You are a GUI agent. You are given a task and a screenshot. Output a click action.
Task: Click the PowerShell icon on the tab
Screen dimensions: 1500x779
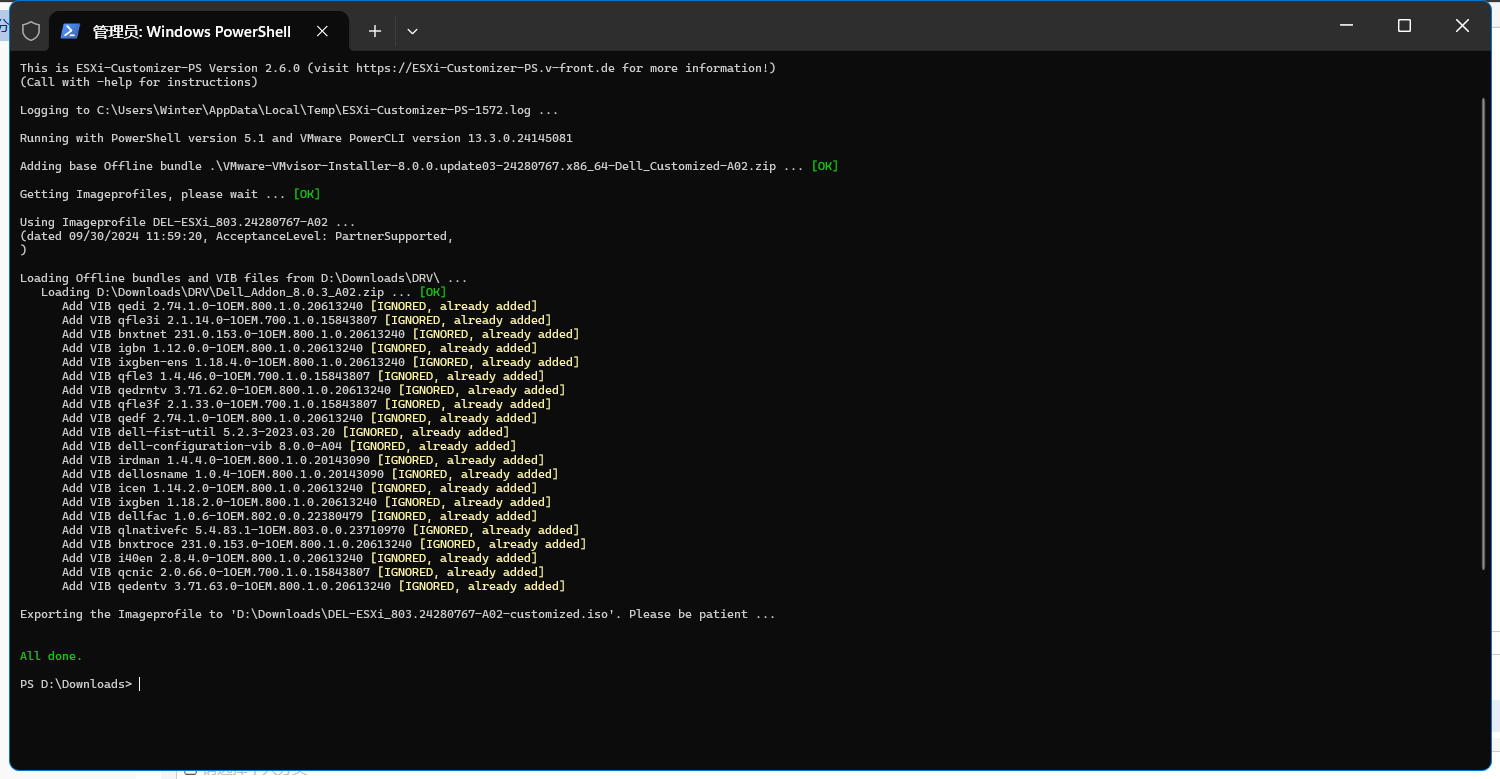click(x=70, y=31)
